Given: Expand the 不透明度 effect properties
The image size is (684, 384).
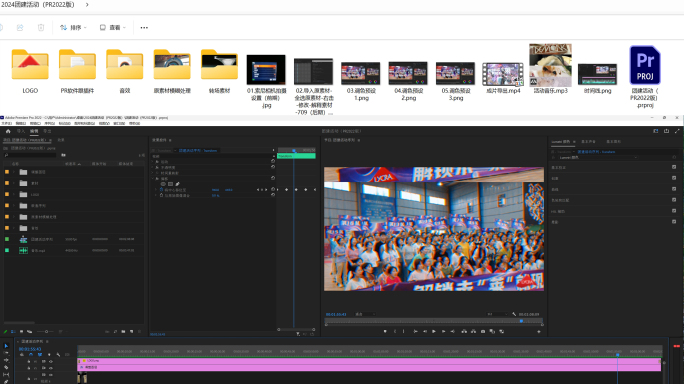Looking at the screenshot, I should pos(153,167).
